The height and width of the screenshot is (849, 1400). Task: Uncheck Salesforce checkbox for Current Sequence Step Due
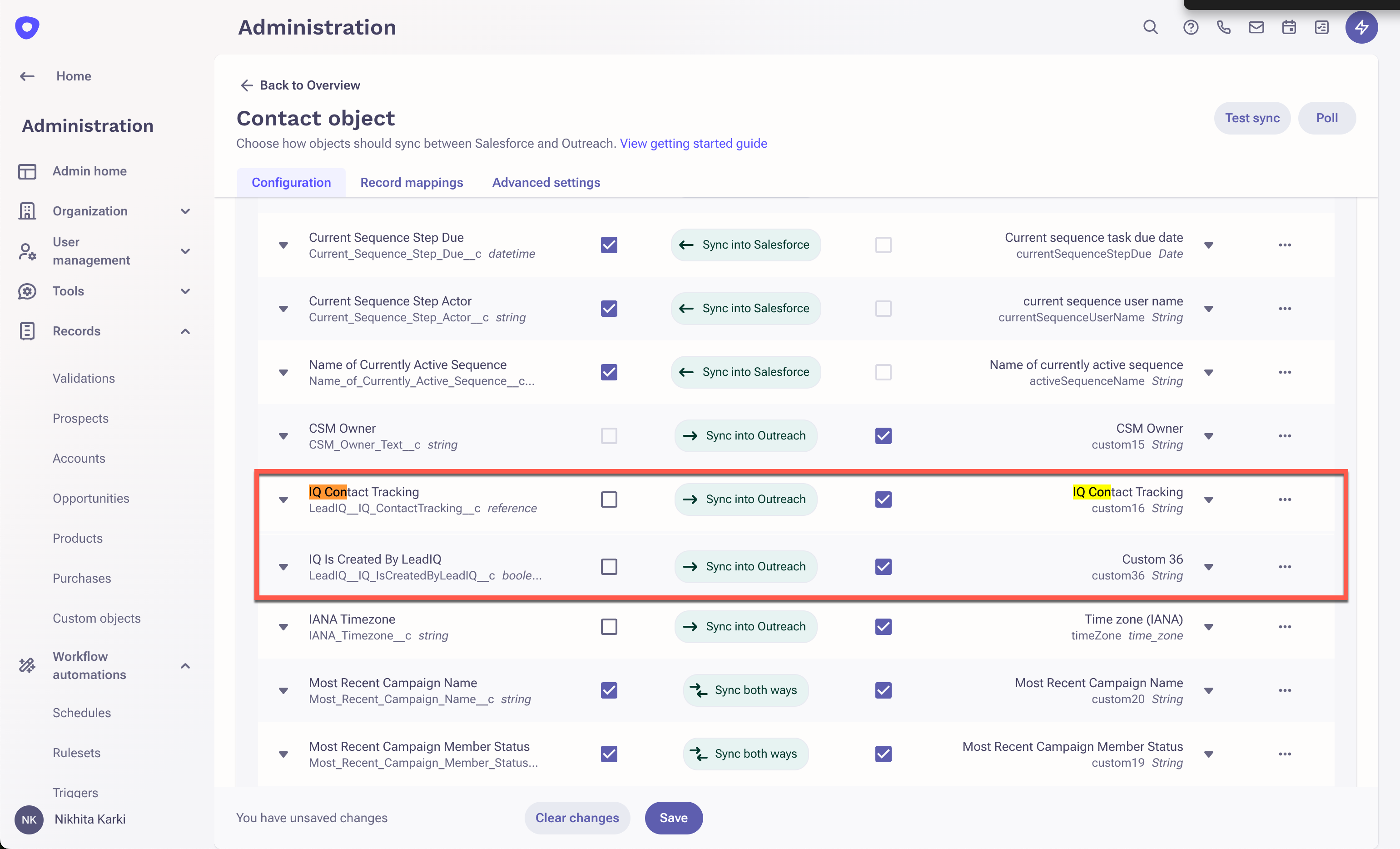click(x=609, y=245)
